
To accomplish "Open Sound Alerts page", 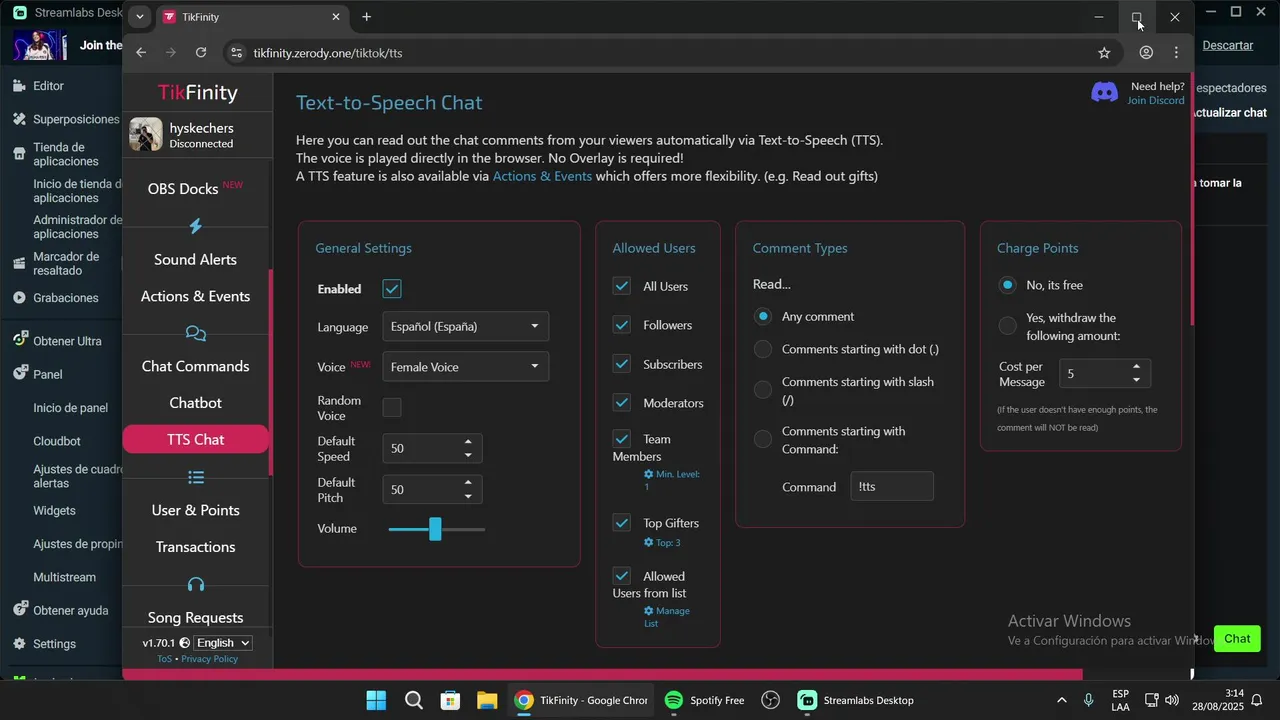I will (x=196, y=259).
